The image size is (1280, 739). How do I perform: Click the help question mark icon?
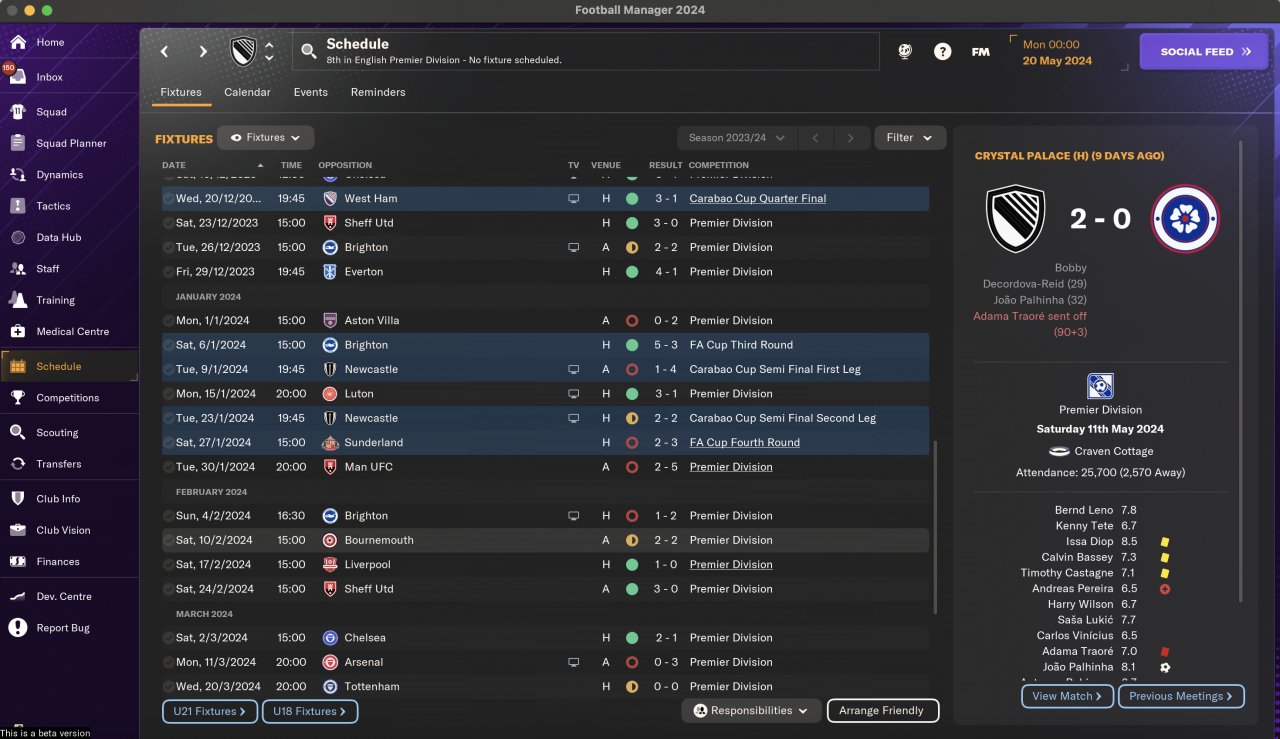[942, 52]
